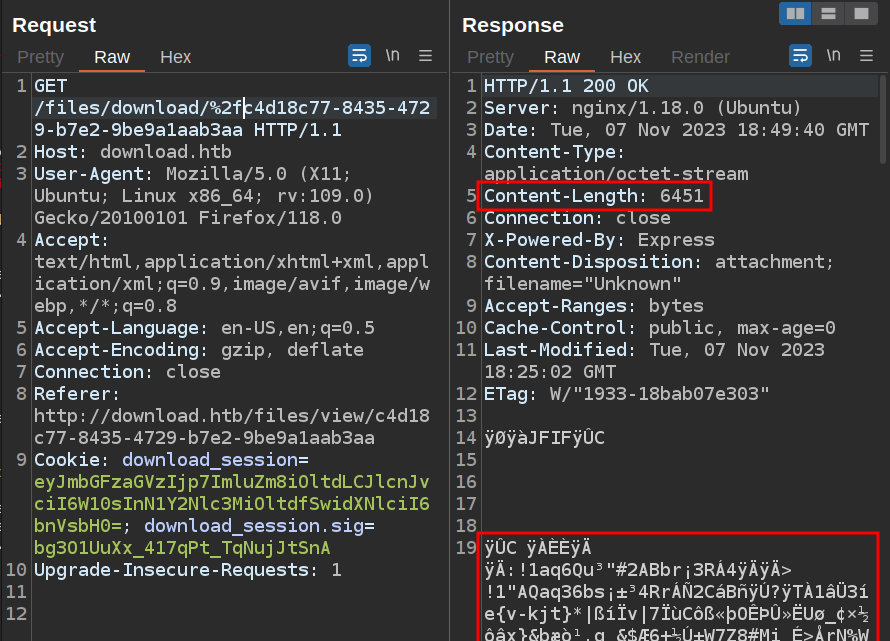Place cursor on the Content-Length: 6451 header

pyautogui.click(x=594, y=196)
